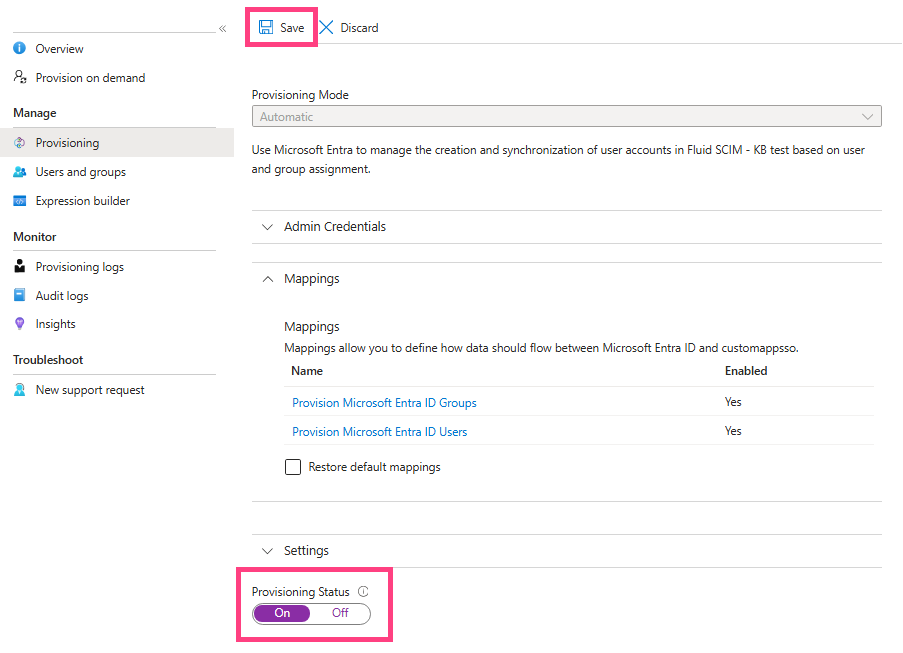This screenshot has width=903, height=653.
Task: Click the Expression builder icon
Action: point(20,200)
